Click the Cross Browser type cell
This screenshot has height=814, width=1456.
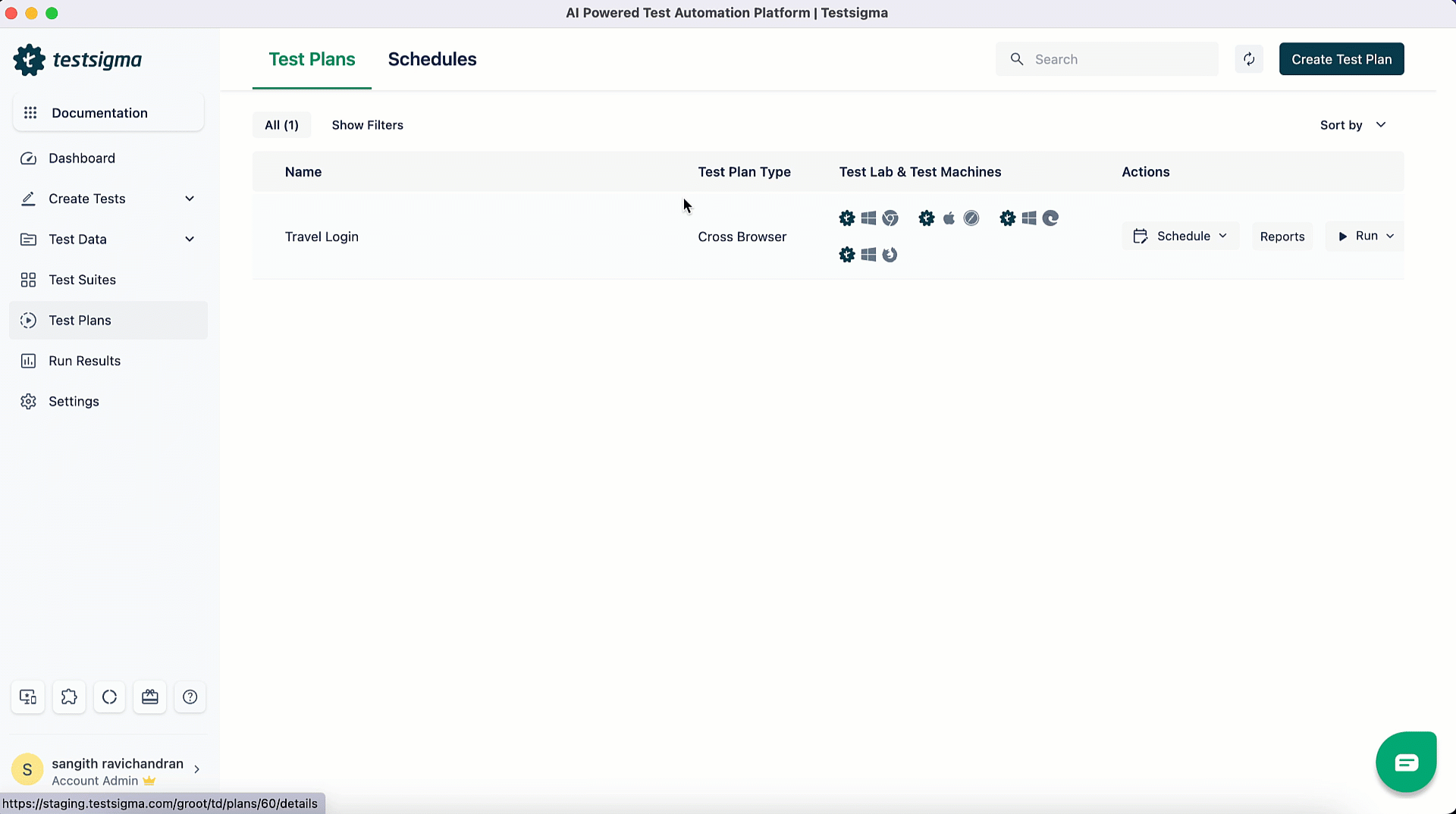click(x=742, y=236)
